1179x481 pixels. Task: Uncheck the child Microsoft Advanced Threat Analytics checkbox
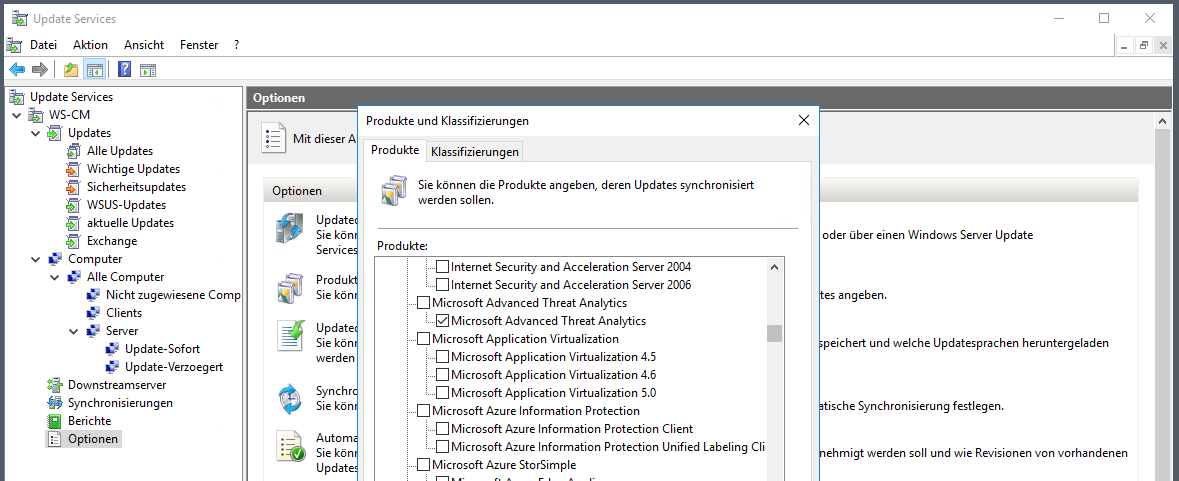(443, 321)
